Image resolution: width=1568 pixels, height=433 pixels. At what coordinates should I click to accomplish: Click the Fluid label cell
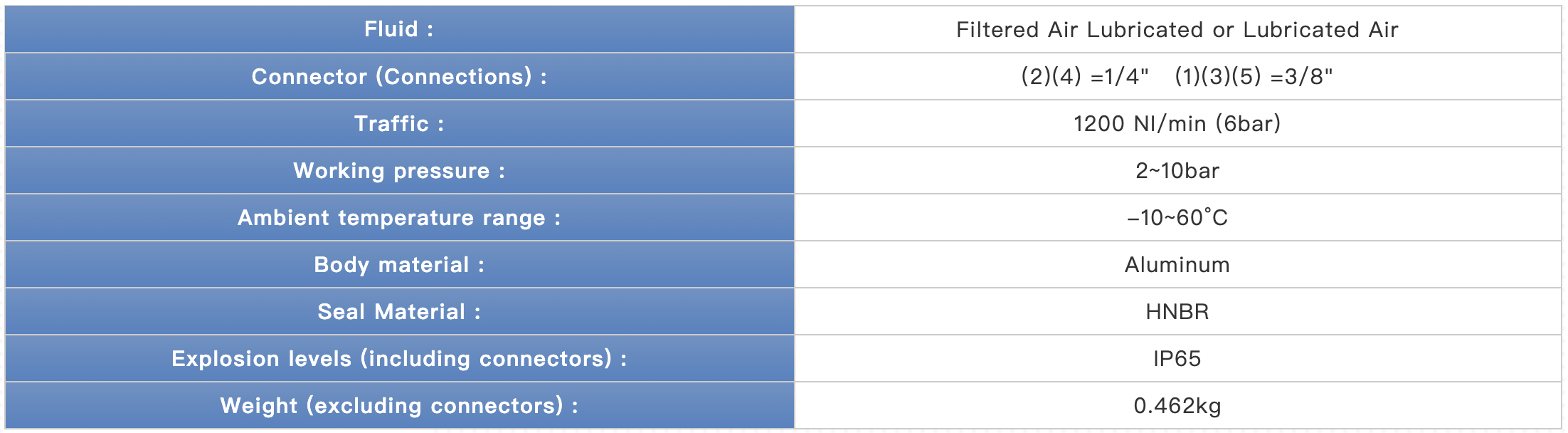399,29
